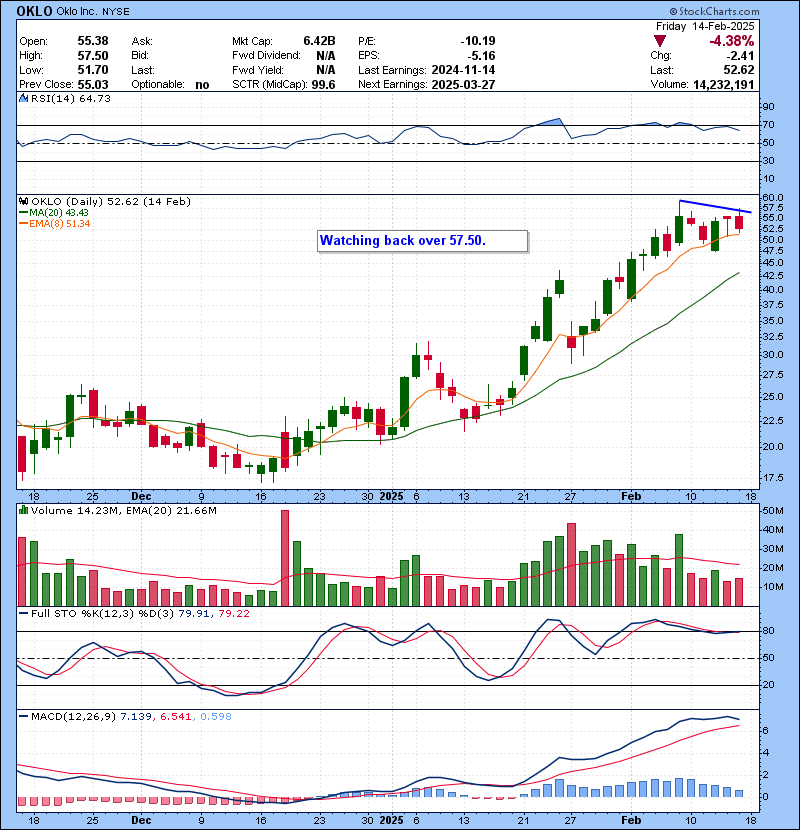800x830 pixels.
Task: Click the volume bars icon beside Volume label
Action: click(x=23, y=510)
